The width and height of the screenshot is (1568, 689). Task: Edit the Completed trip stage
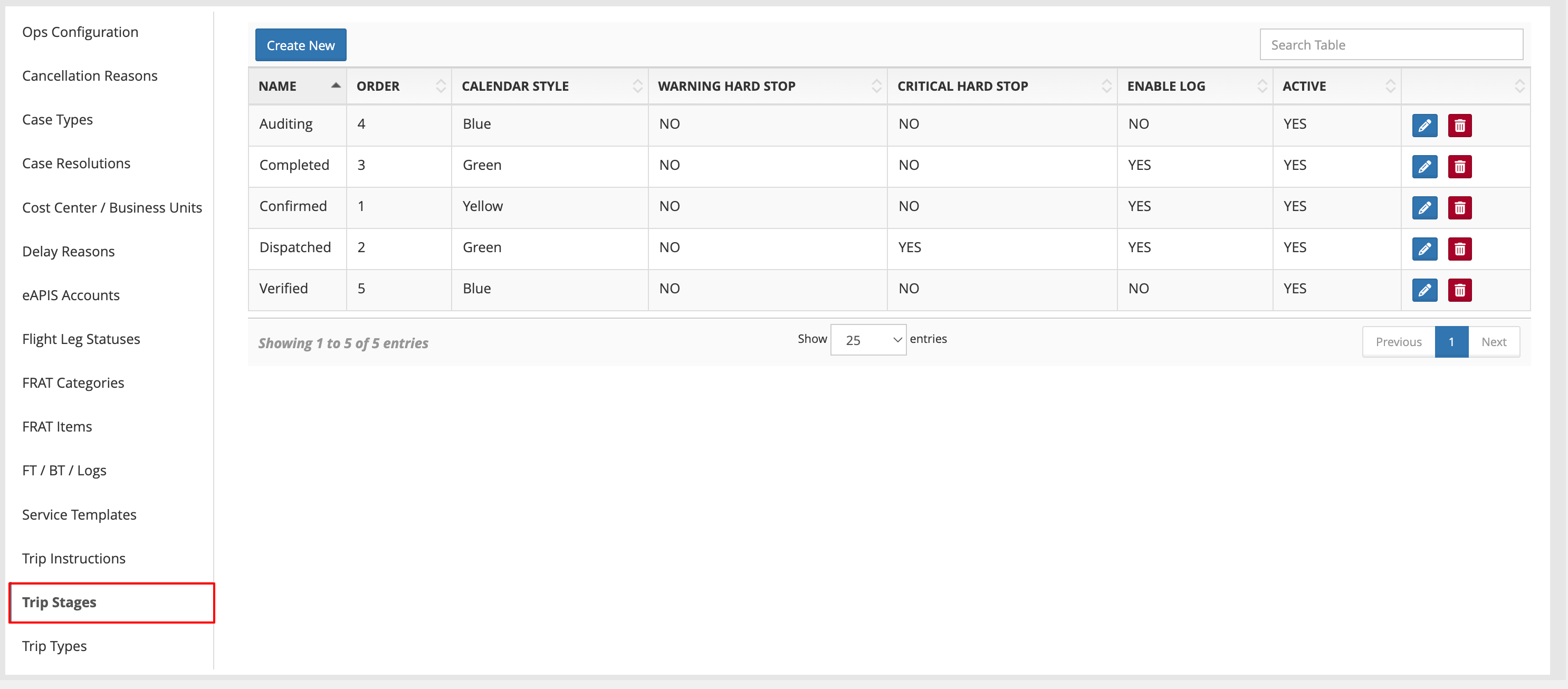pyautogui.click(x=1424, y=167)
